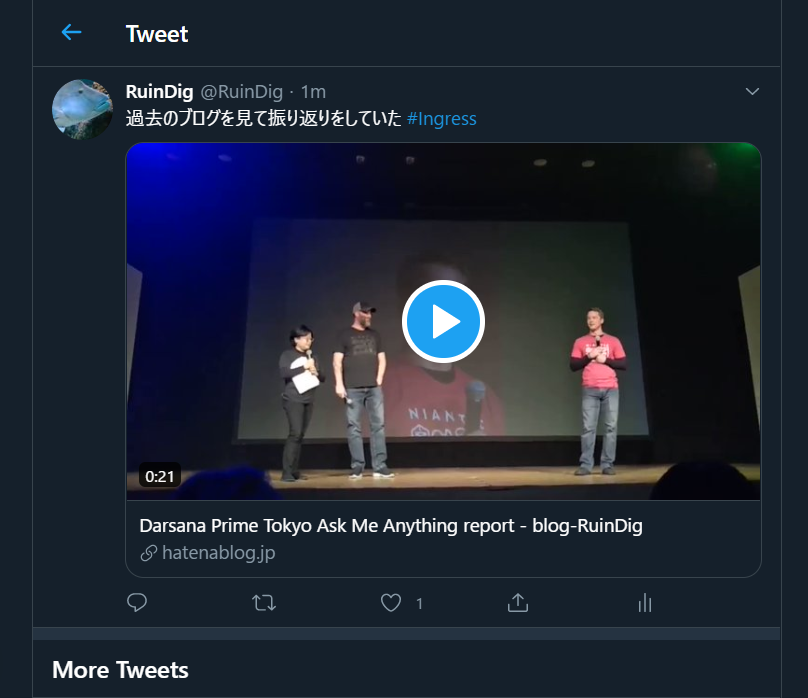Open the @RuinDig handle

(x=242, y=92)
